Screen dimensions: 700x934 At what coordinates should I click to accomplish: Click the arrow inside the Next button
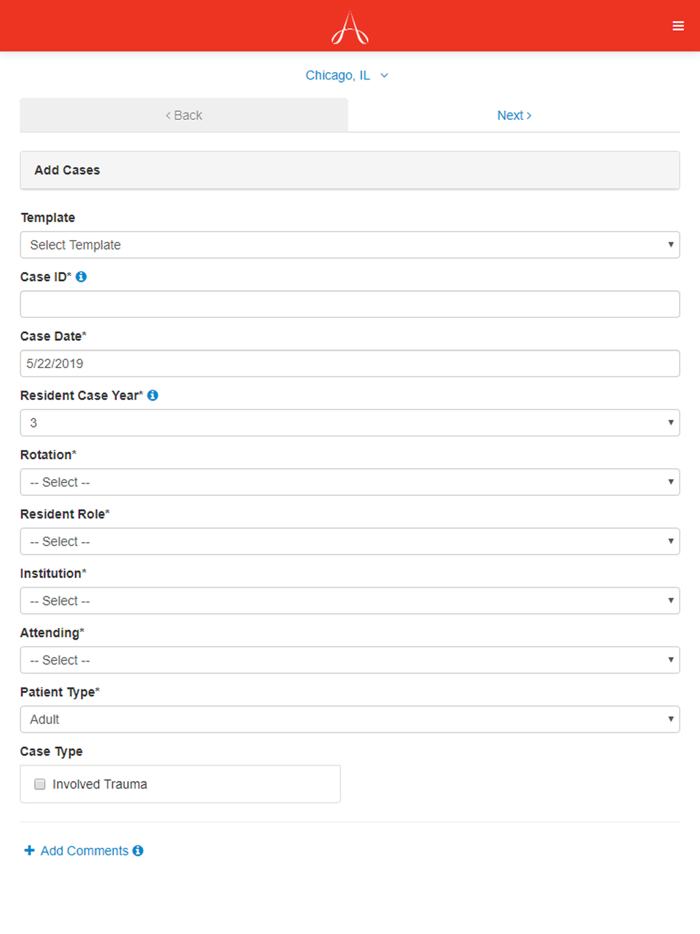[527, 115]
